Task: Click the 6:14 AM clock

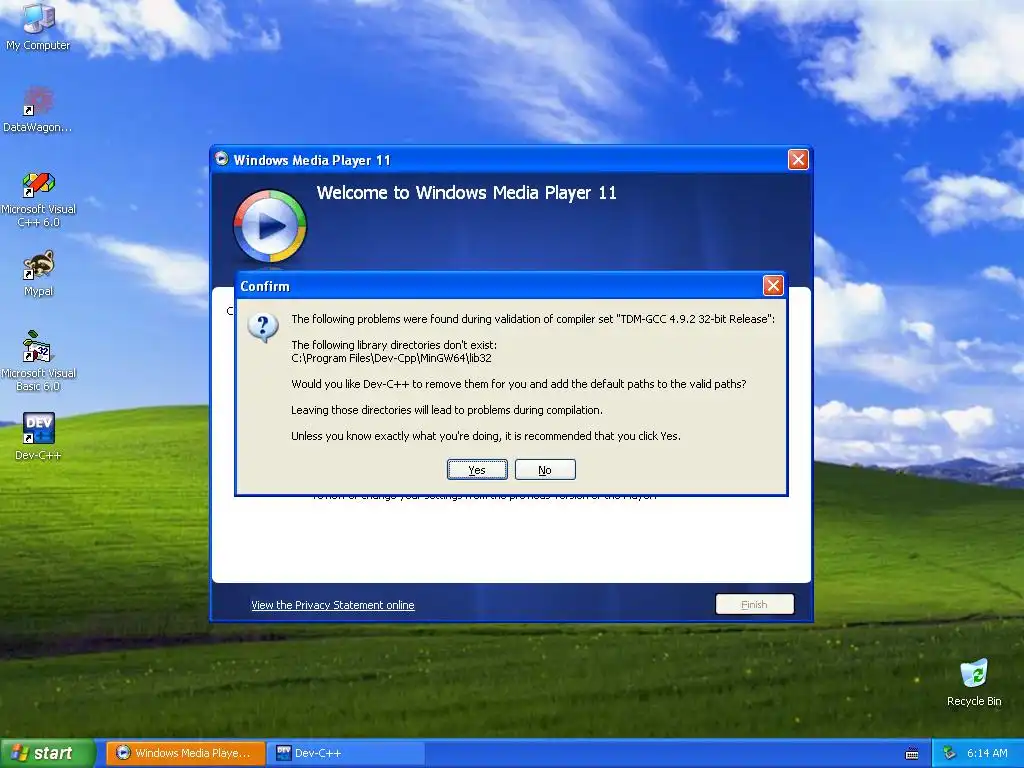Action: (x=987, y=753)
